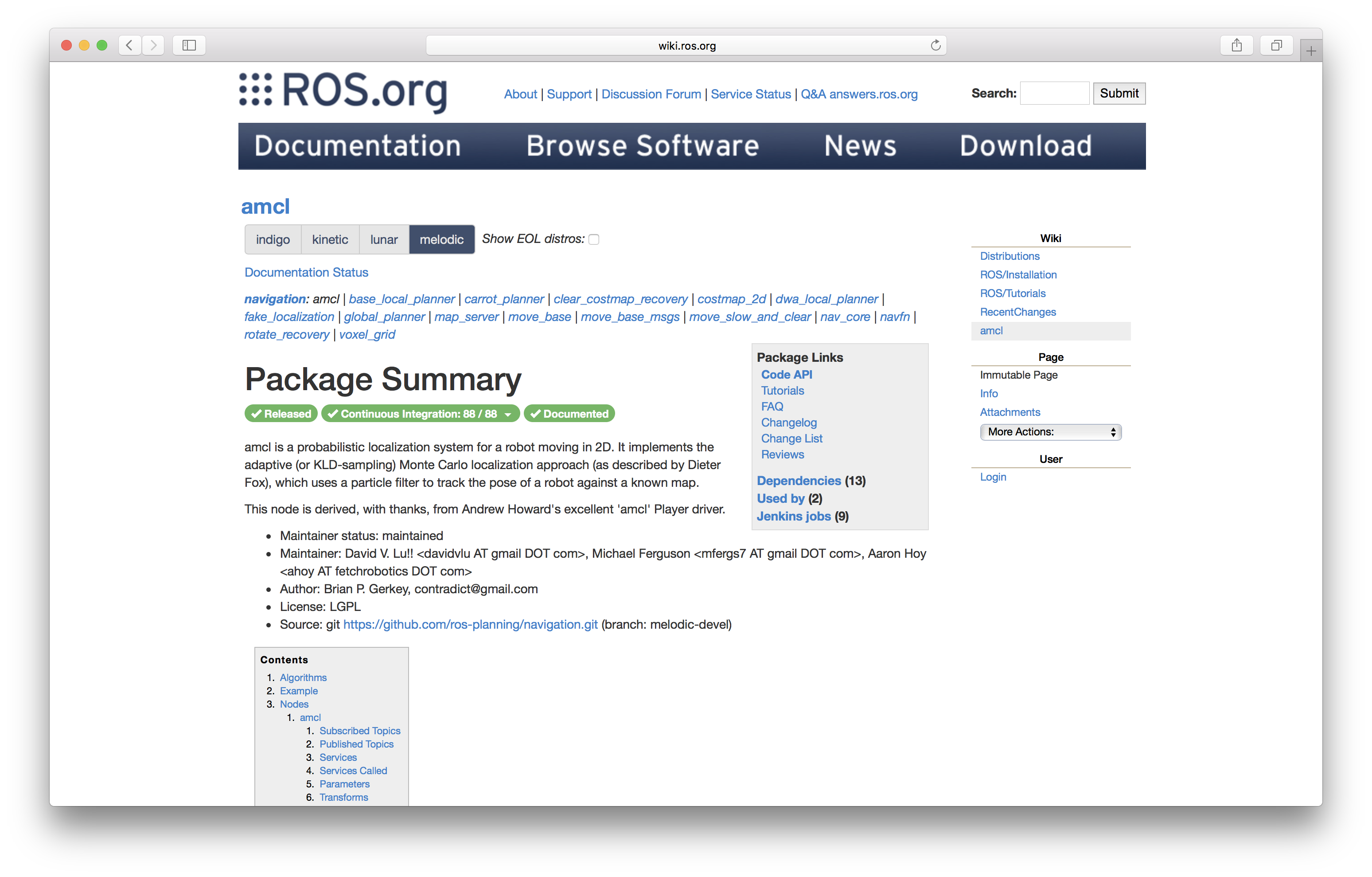
Task: Open the Share sheet icon
Action: [1236, 45]
